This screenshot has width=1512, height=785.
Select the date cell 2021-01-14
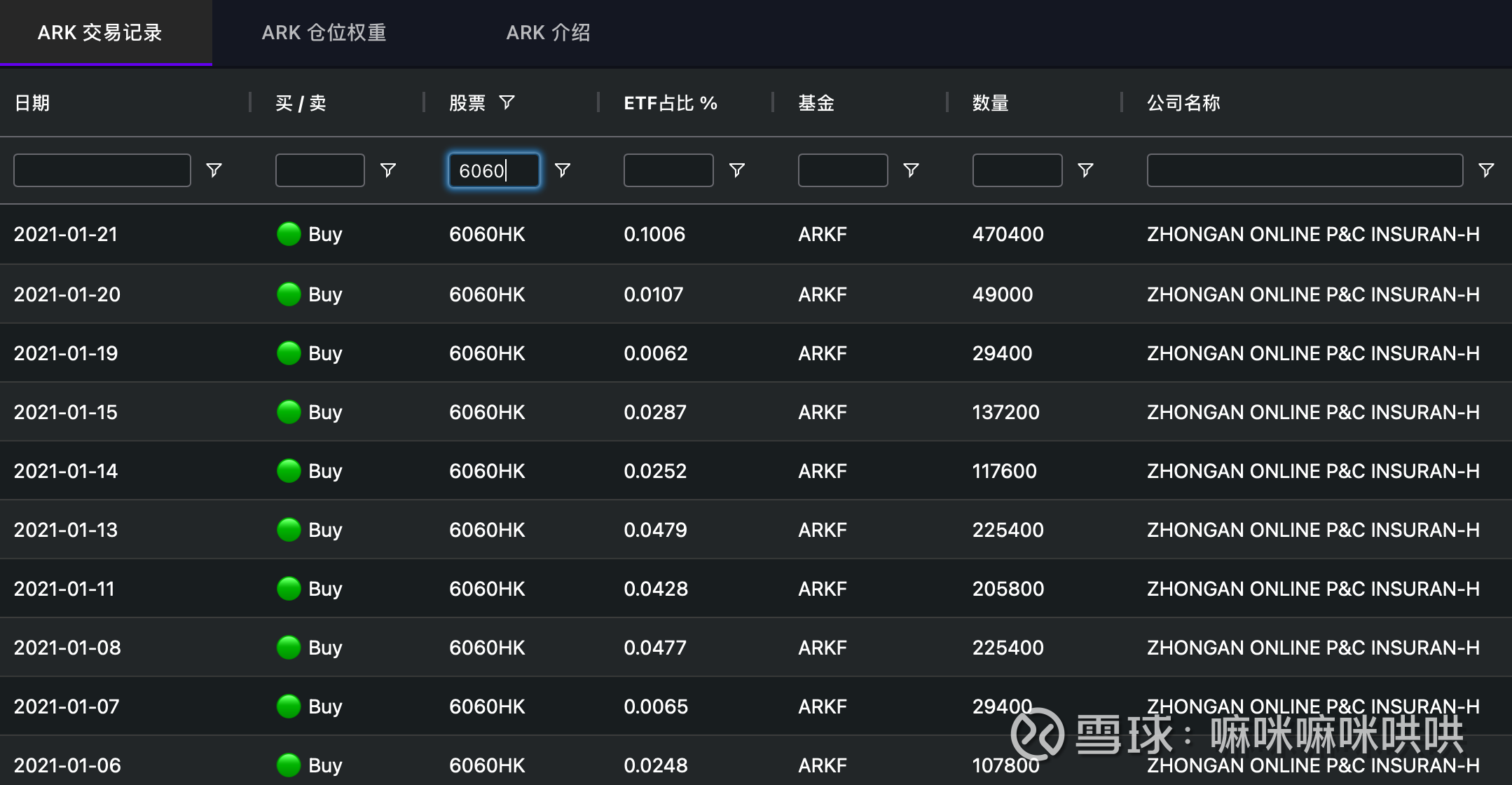66,471
